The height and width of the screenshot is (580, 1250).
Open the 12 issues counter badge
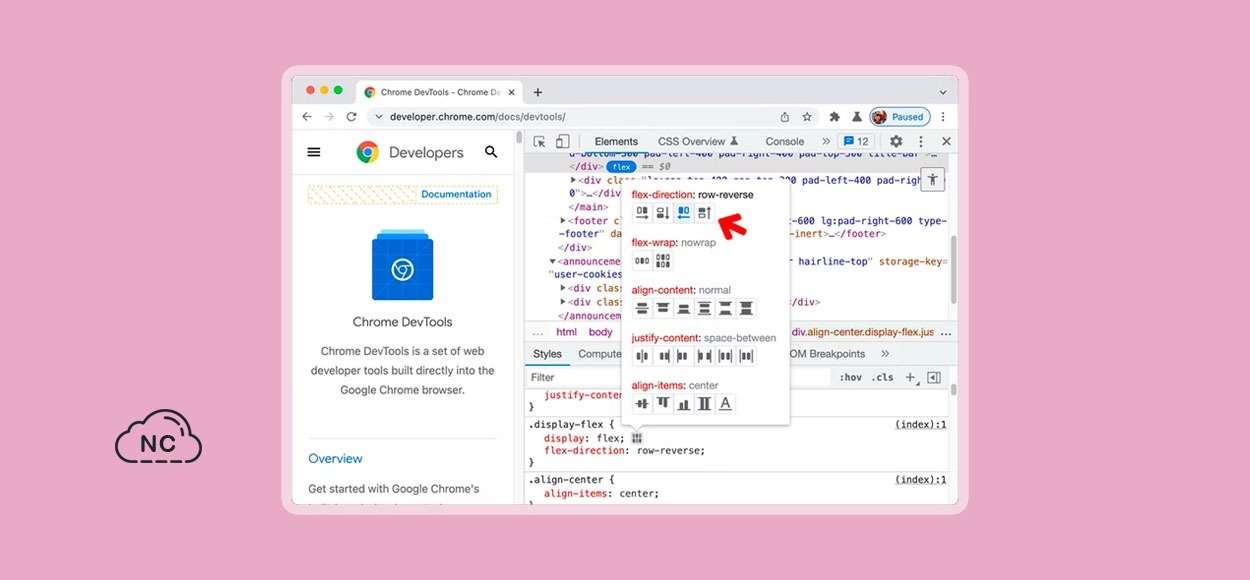(x=856, y=142)
